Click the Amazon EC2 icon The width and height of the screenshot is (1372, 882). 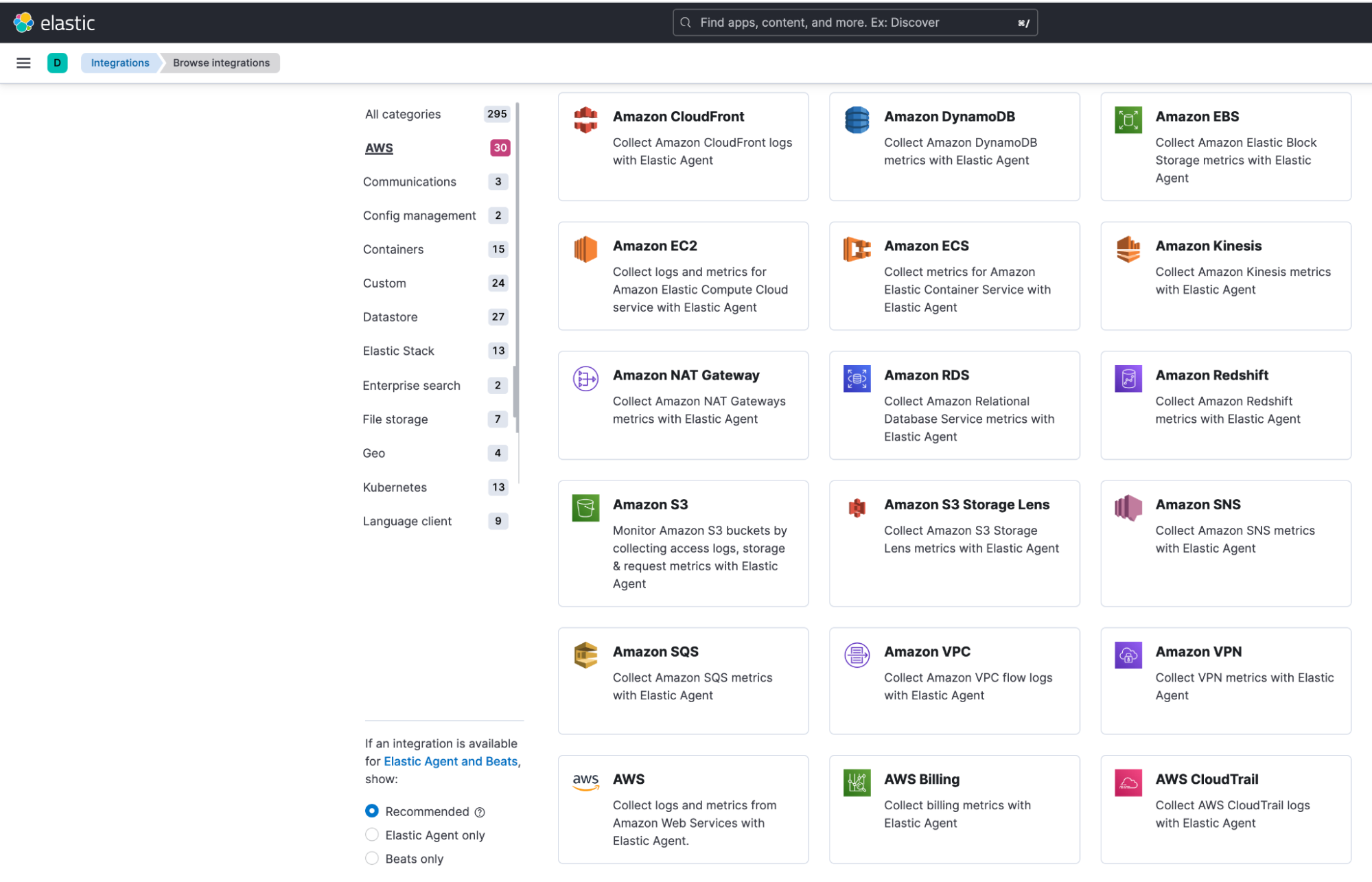point(585,249)
